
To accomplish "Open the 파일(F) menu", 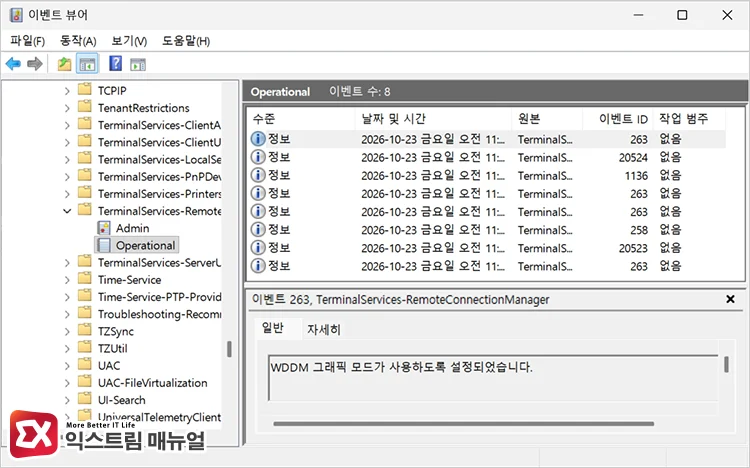I will [x=28, y=41].
